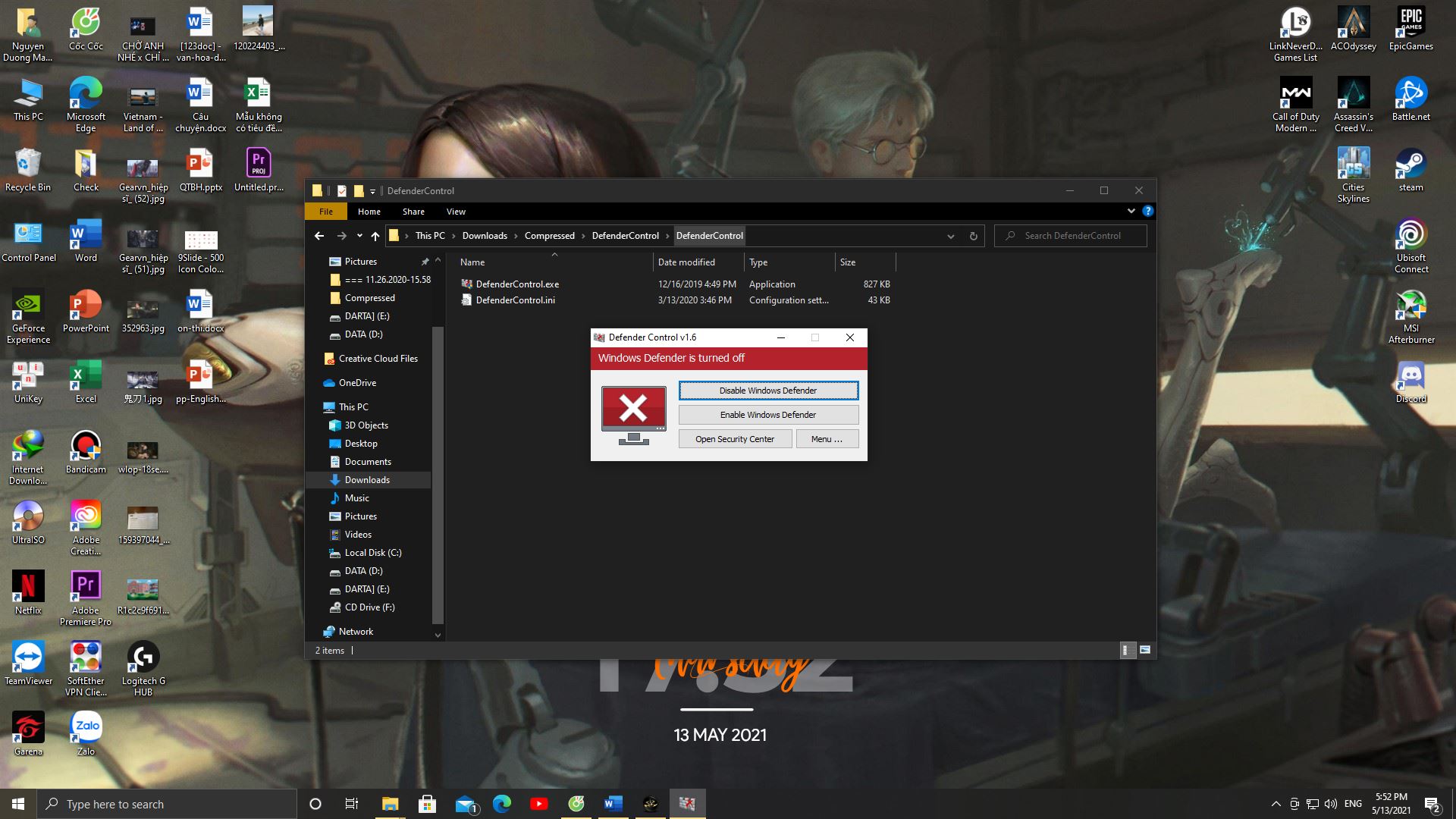This screenshot has width=1456, height=819.
Task: Click the Properties icon in Quick Access Toolbar
Action: click(x=342, y=191)
